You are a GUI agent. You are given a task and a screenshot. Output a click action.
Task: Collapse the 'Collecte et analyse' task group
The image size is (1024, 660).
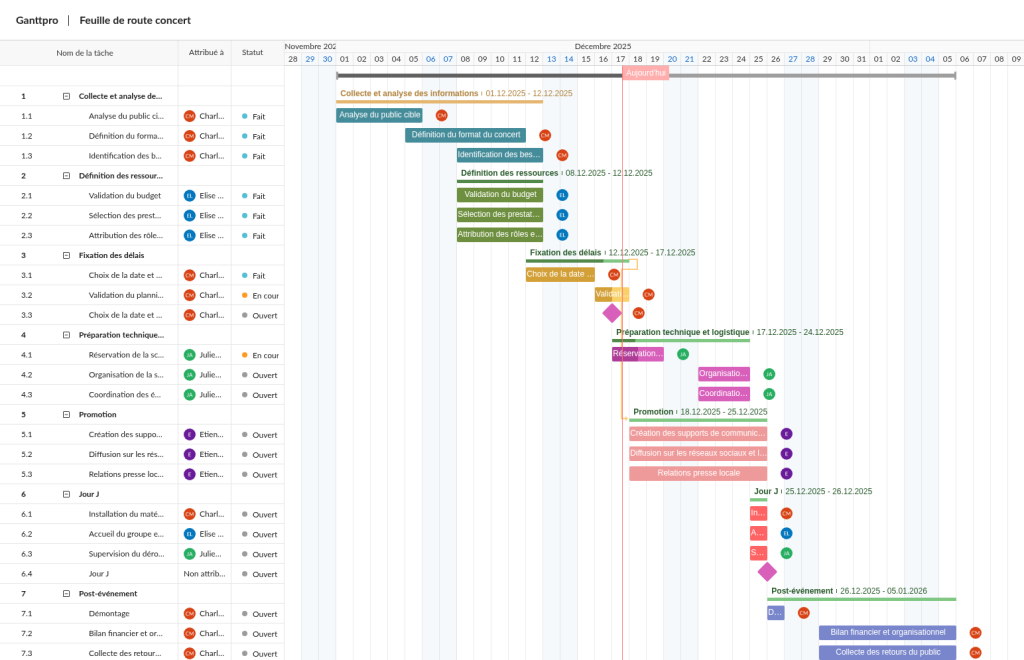[x=67, y=96]
